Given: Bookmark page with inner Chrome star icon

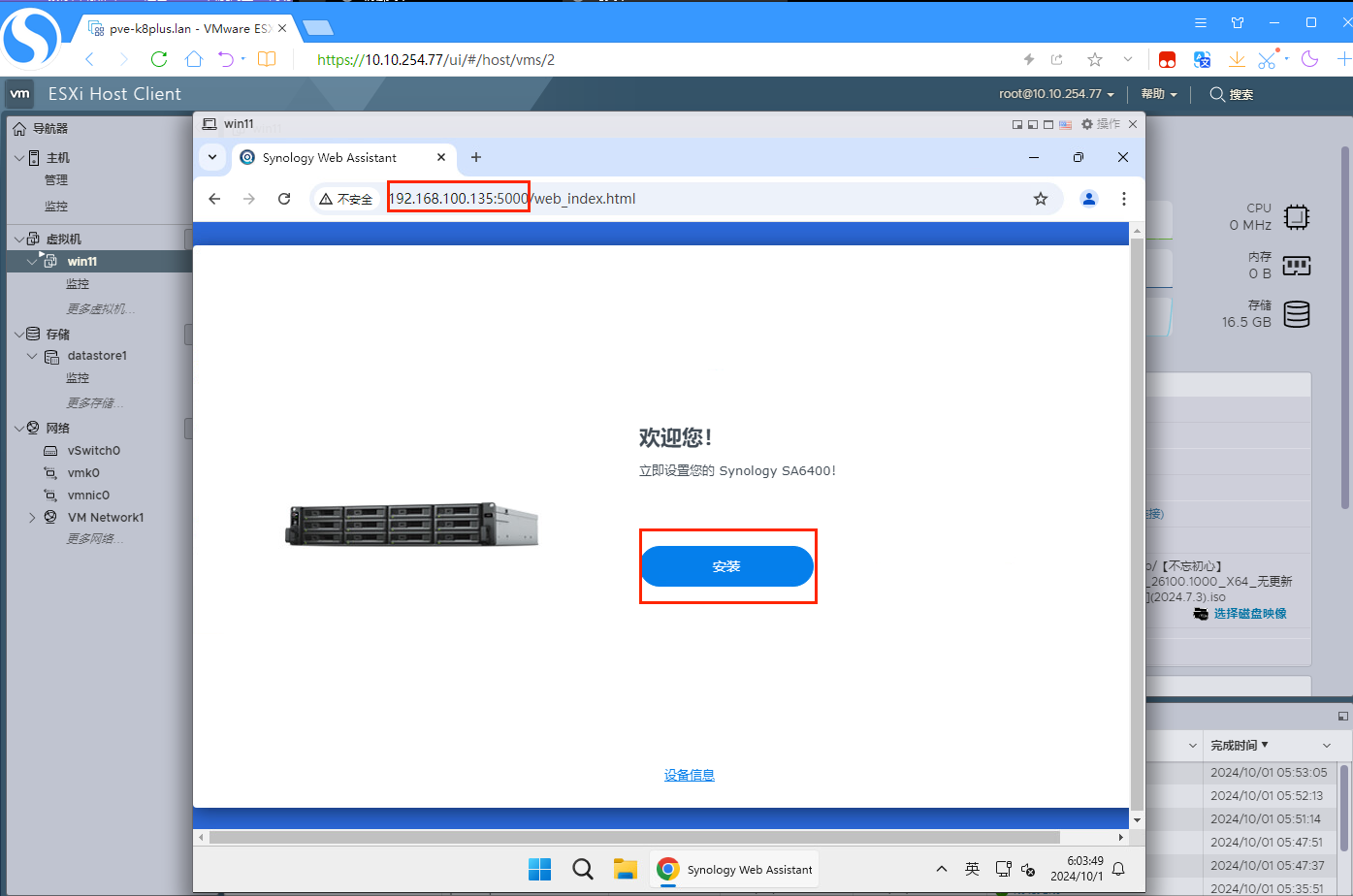Looking at the screenshot, I should pyautogui.click(x=1041, y=199).
